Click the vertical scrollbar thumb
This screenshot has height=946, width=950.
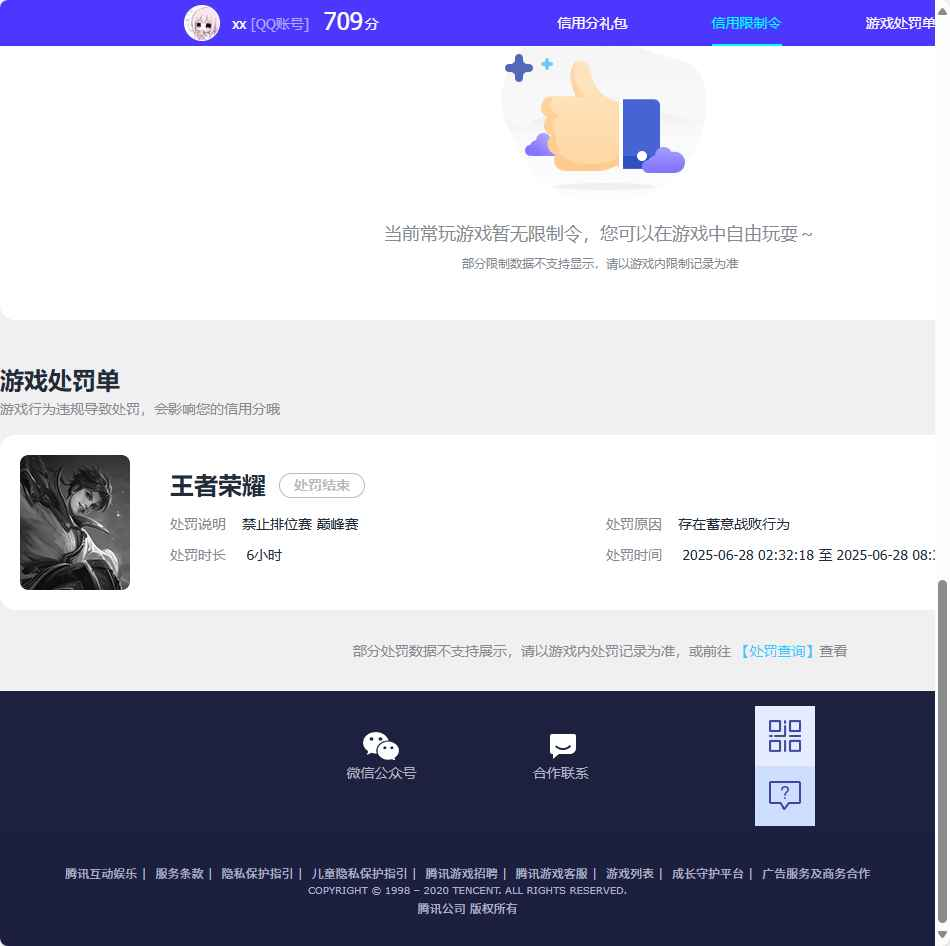[x=942, y=751]
